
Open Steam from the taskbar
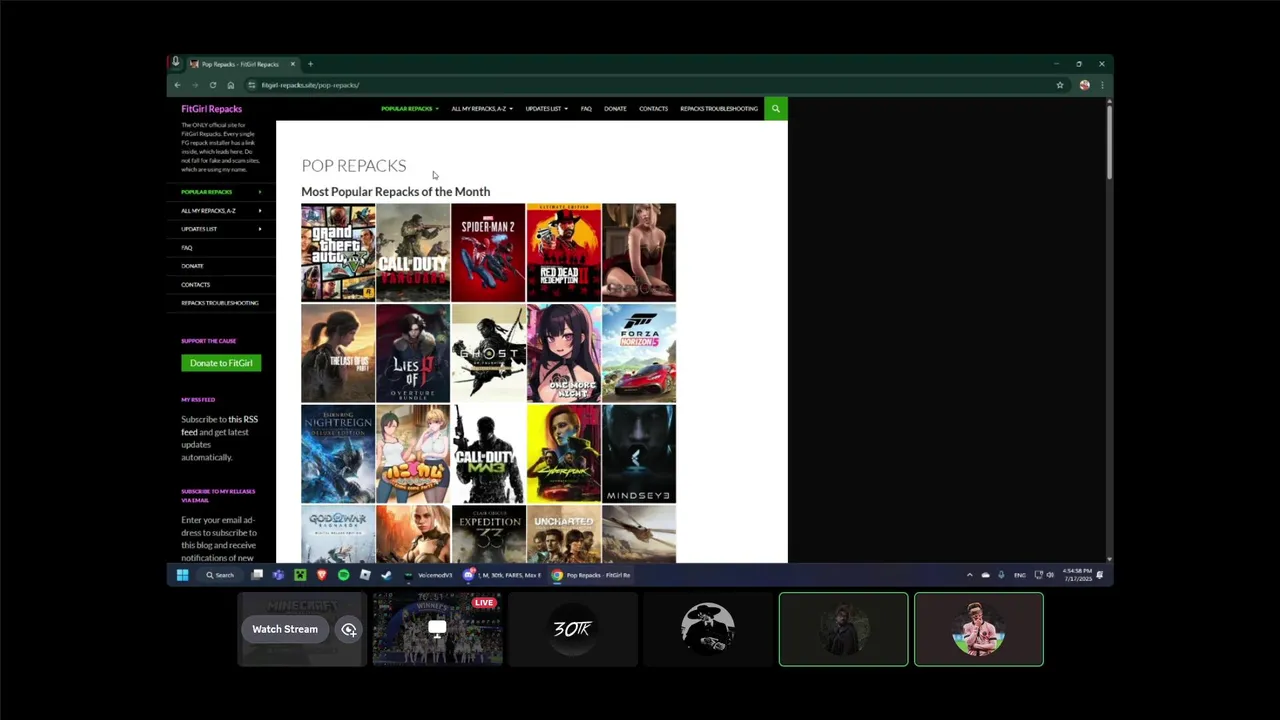coord(387,575)
